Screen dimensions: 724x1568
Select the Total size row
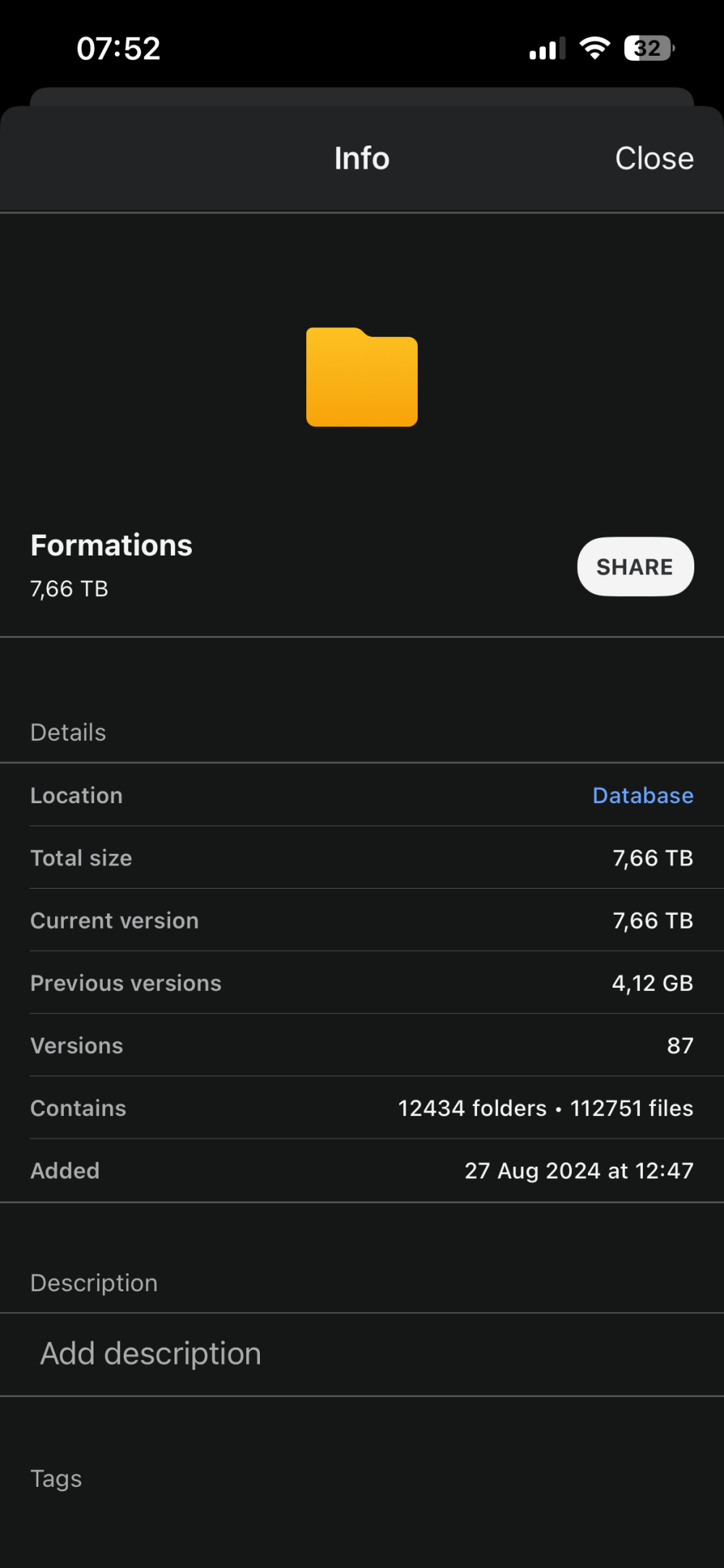362,858
